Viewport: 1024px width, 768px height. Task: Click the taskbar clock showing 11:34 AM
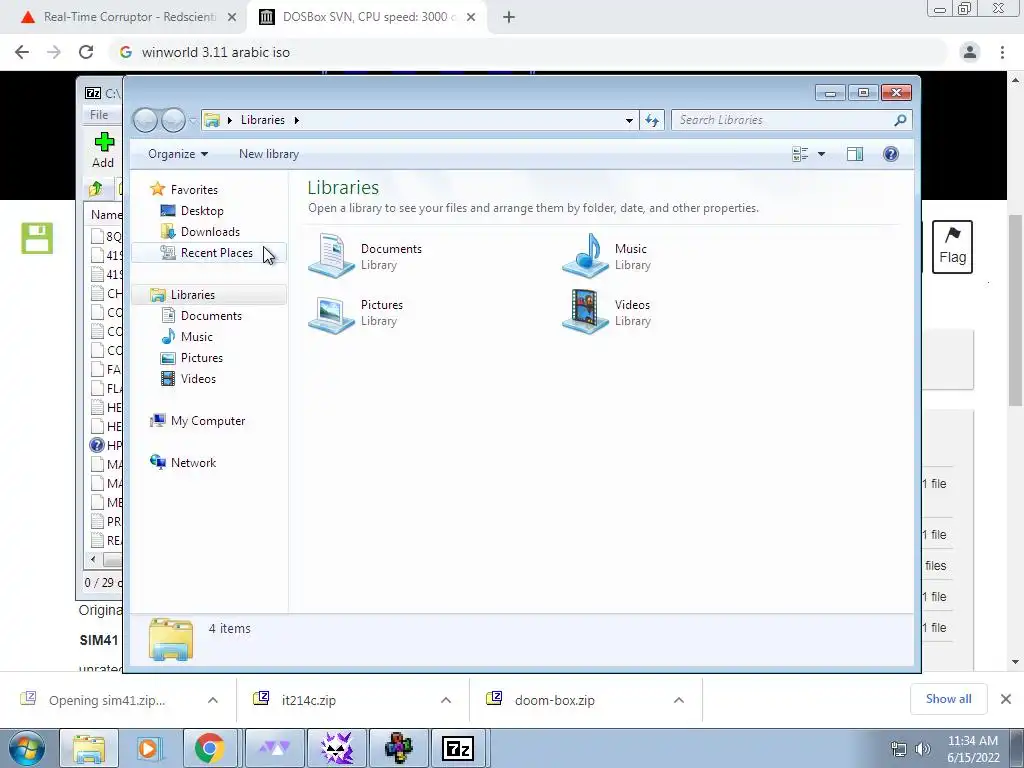[x=973, y=749]
